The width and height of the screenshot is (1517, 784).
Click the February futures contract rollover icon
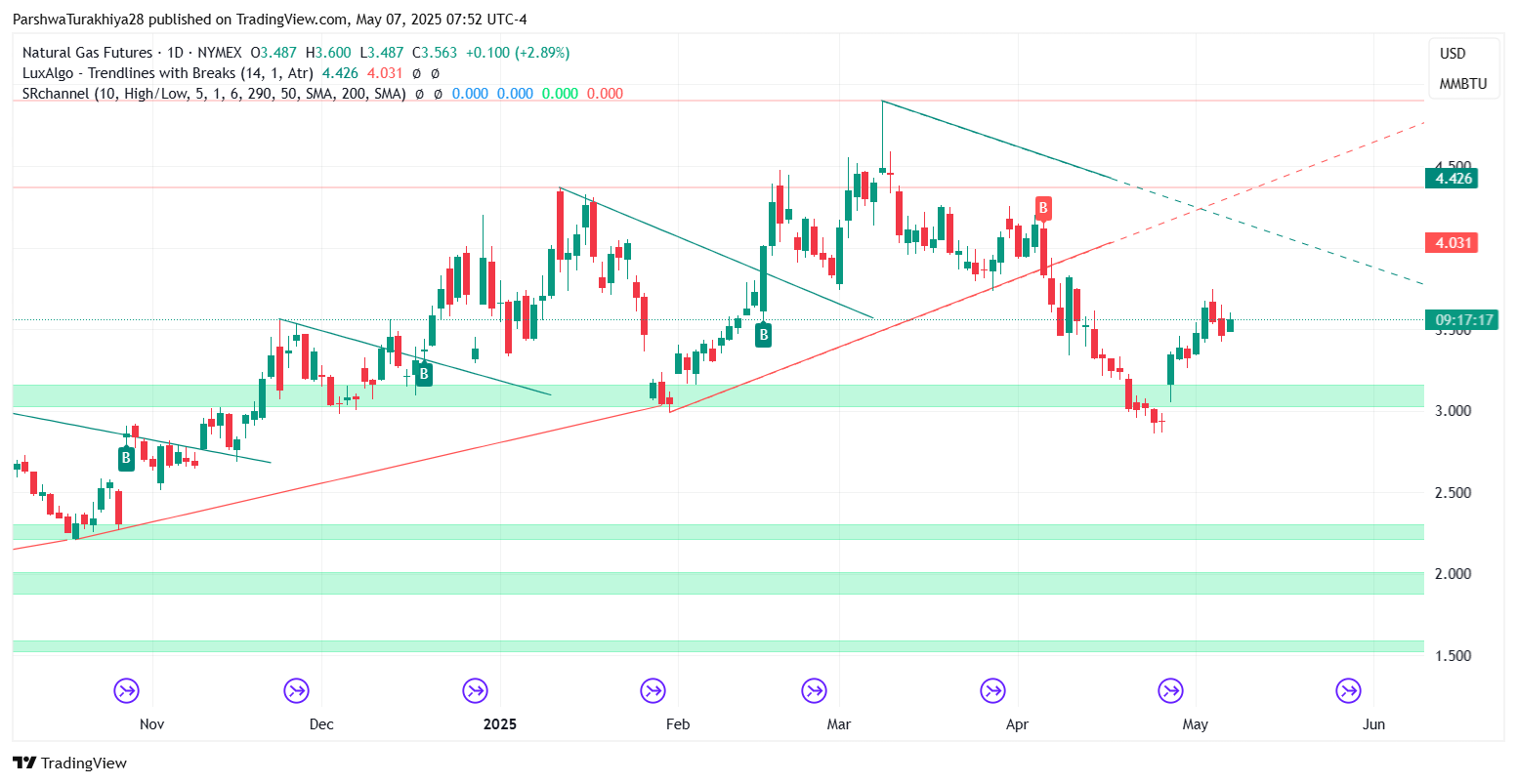coord(653,691)
